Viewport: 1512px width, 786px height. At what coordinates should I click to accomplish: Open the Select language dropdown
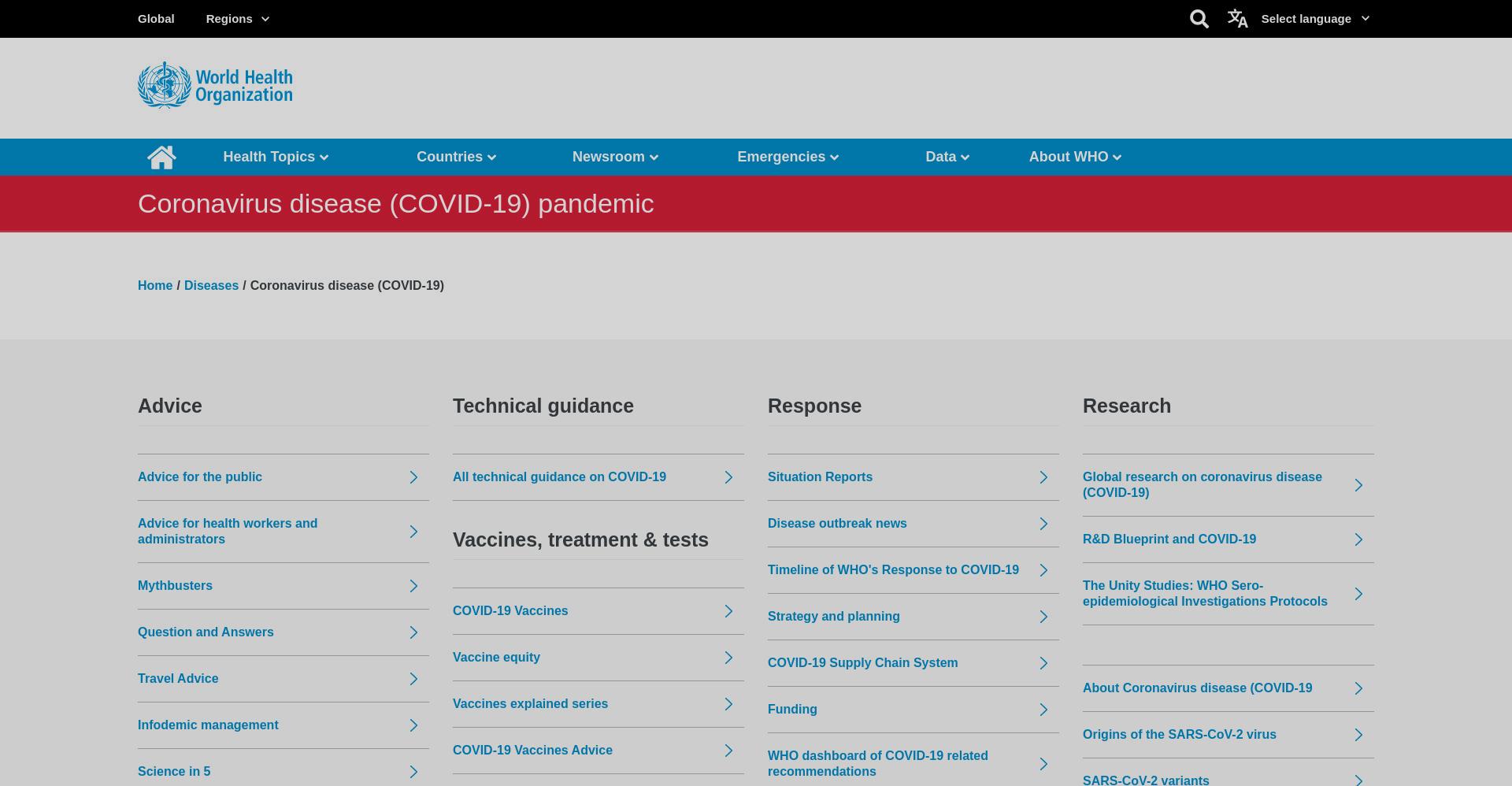1315,19
